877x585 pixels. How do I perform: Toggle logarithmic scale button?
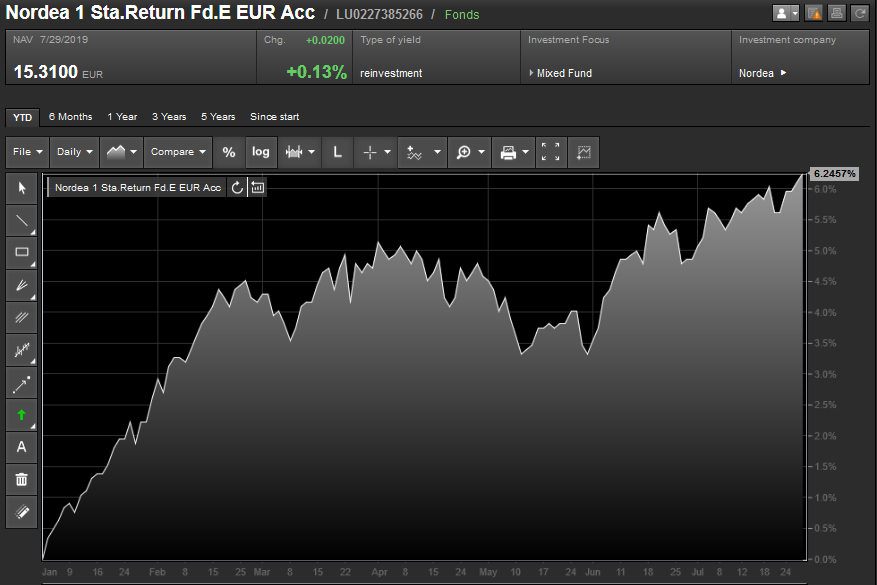click(261, 152)
